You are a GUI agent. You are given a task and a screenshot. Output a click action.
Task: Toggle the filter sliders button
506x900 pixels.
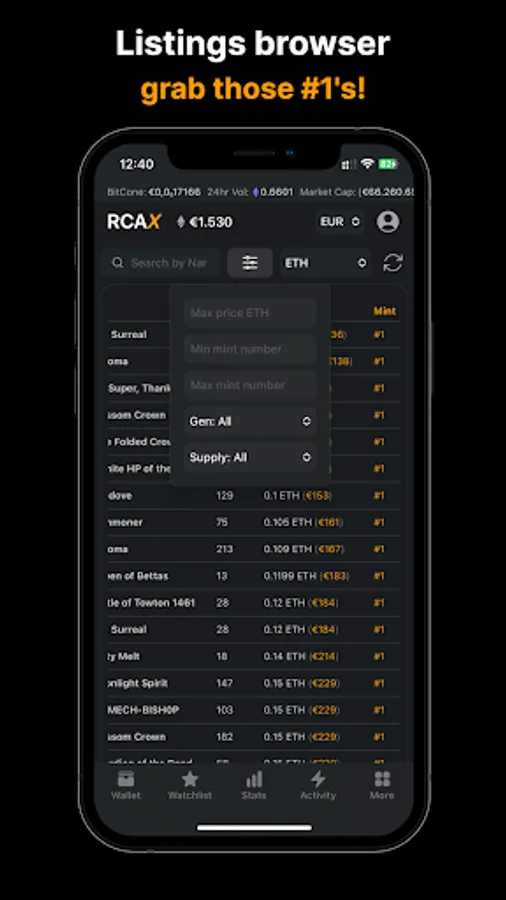tap(250, 263)
